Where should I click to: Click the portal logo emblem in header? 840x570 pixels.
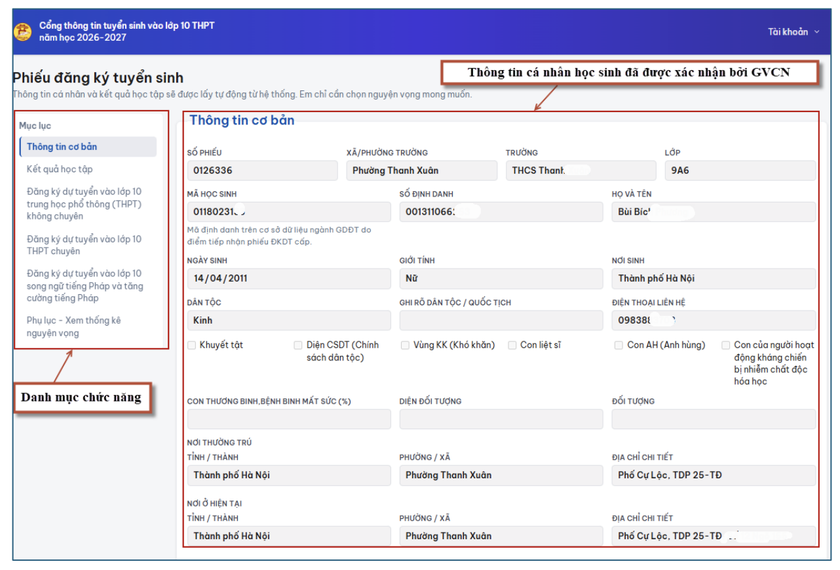(22, 32)
